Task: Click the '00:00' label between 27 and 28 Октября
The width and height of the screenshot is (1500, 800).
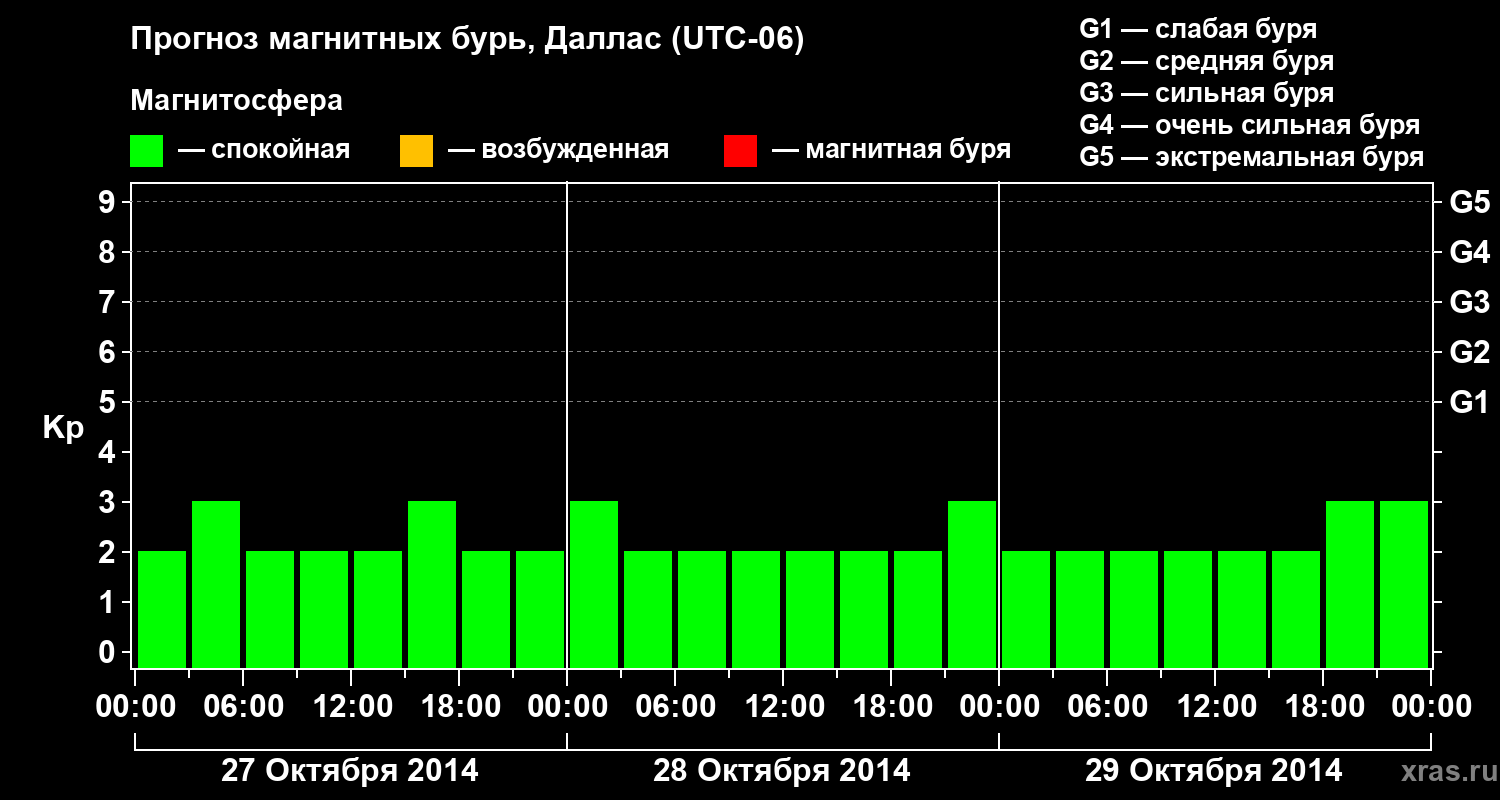Action: pyautogui.click(x=567, y=707)
